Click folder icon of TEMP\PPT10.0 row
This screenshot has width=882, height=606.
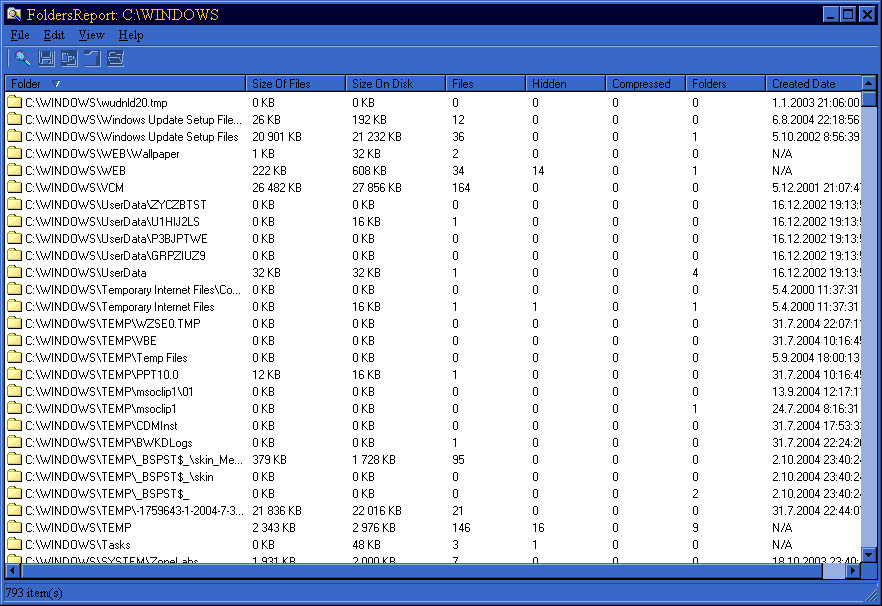[15, 374]
